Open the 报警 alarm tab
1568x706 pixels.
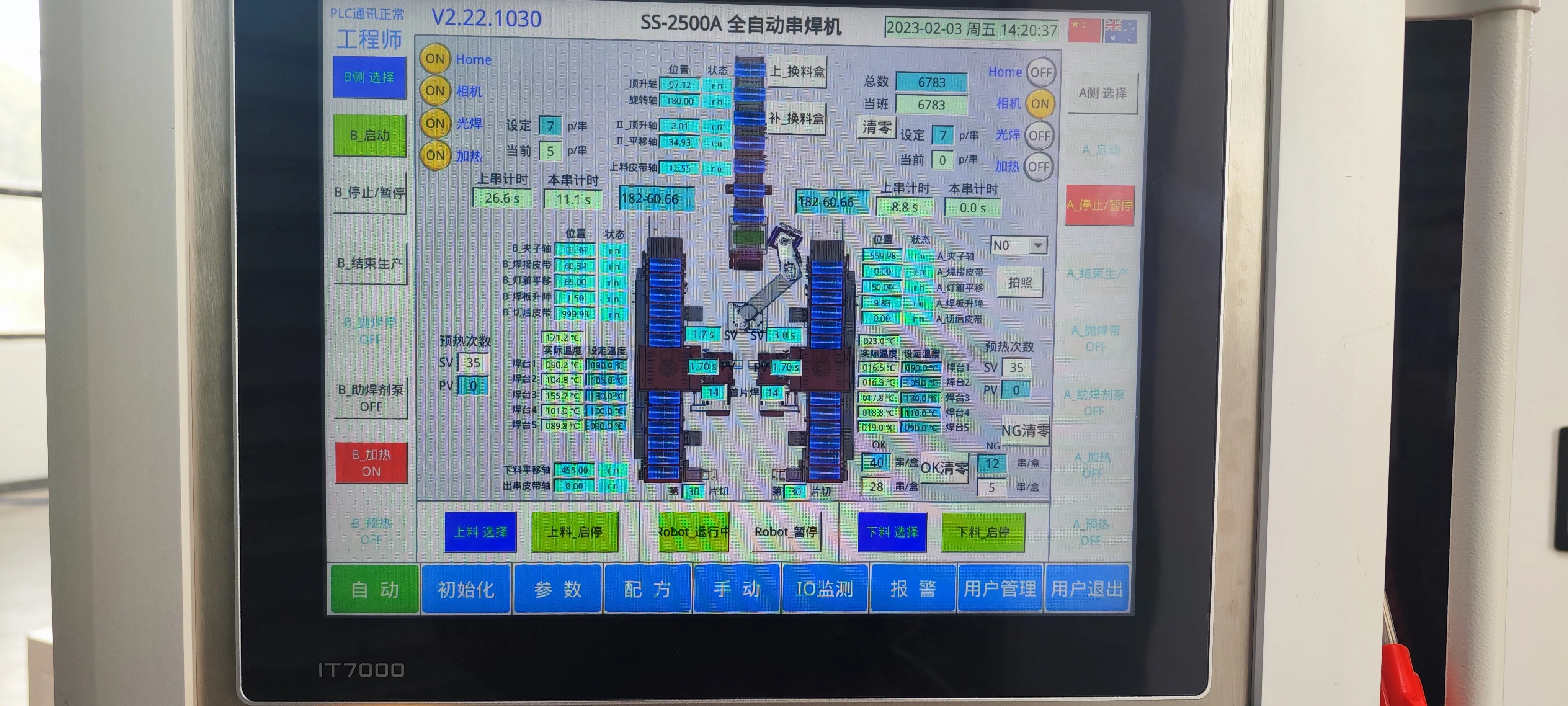coord(913,588)
